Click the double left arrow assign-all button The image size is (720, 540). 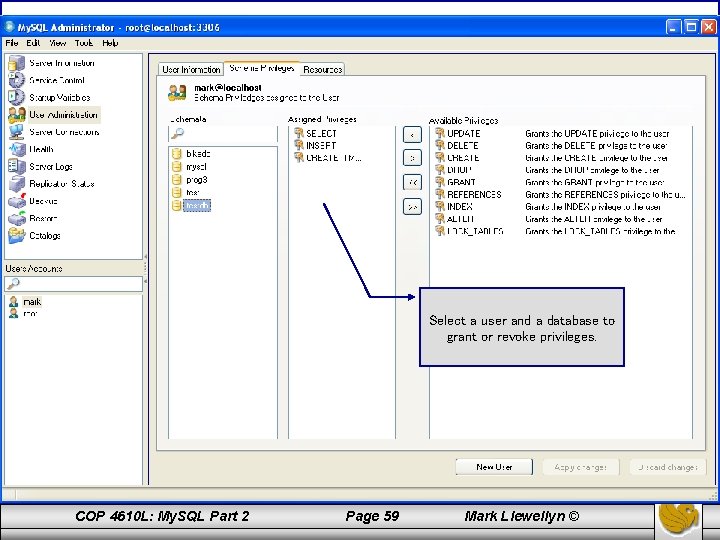(412, 182)
